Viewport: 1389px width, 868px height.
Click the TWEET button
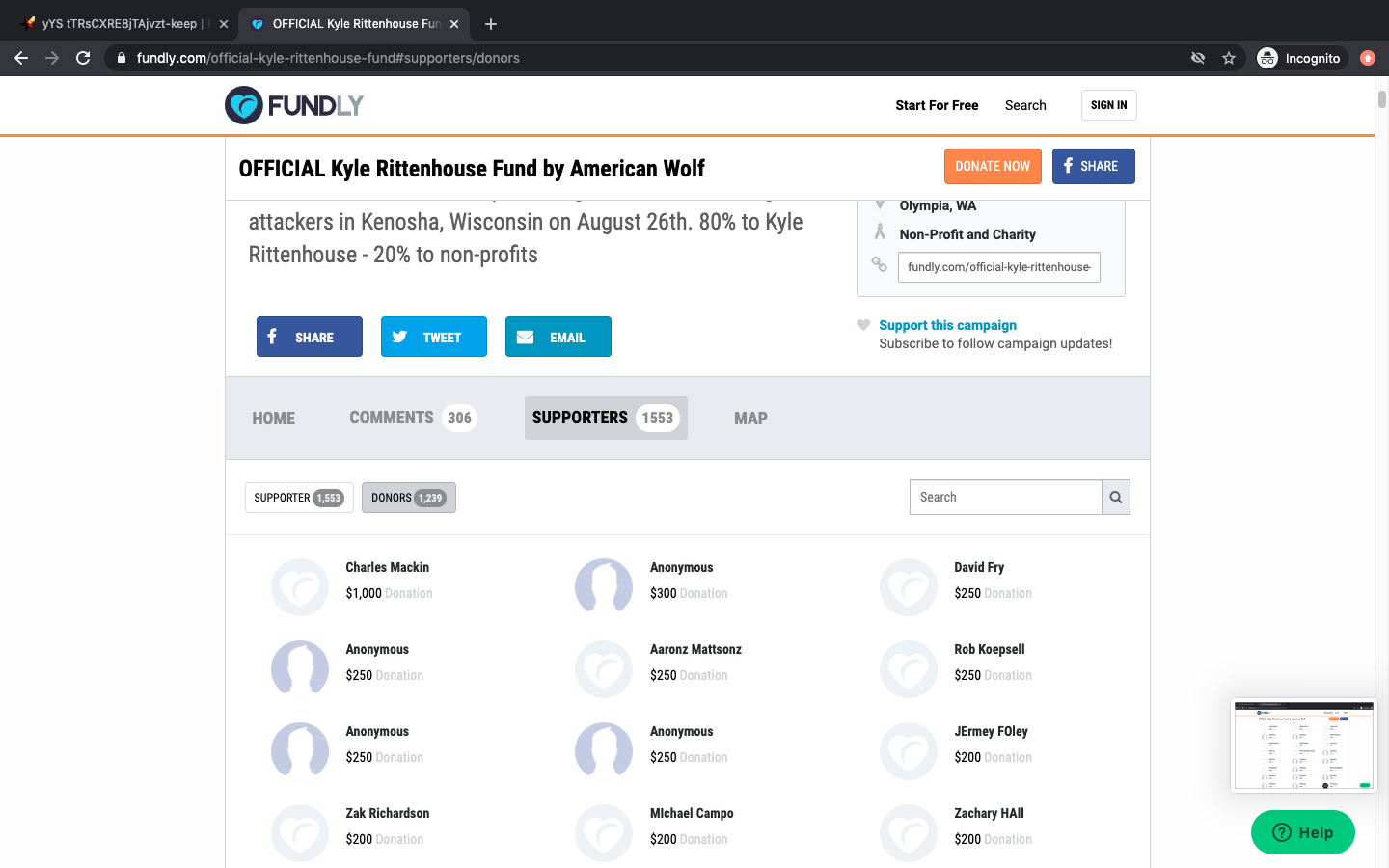[434, 337]
